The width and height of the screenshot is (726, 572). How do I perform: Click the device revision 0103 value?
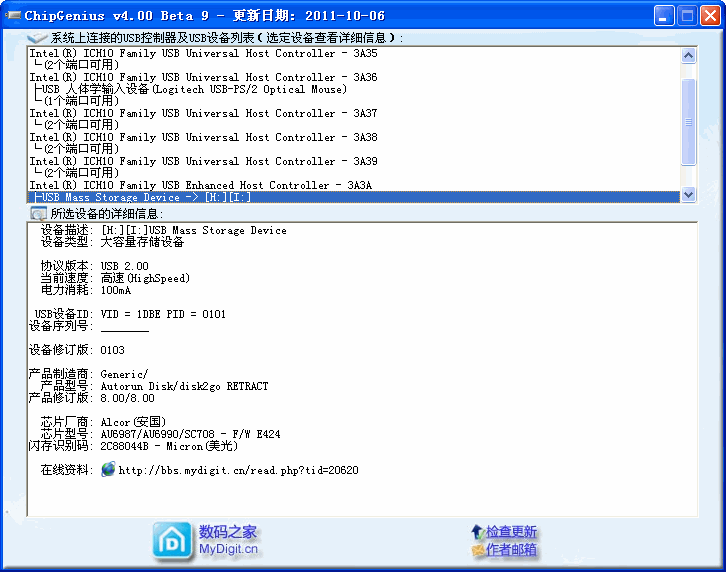[113, 350]
